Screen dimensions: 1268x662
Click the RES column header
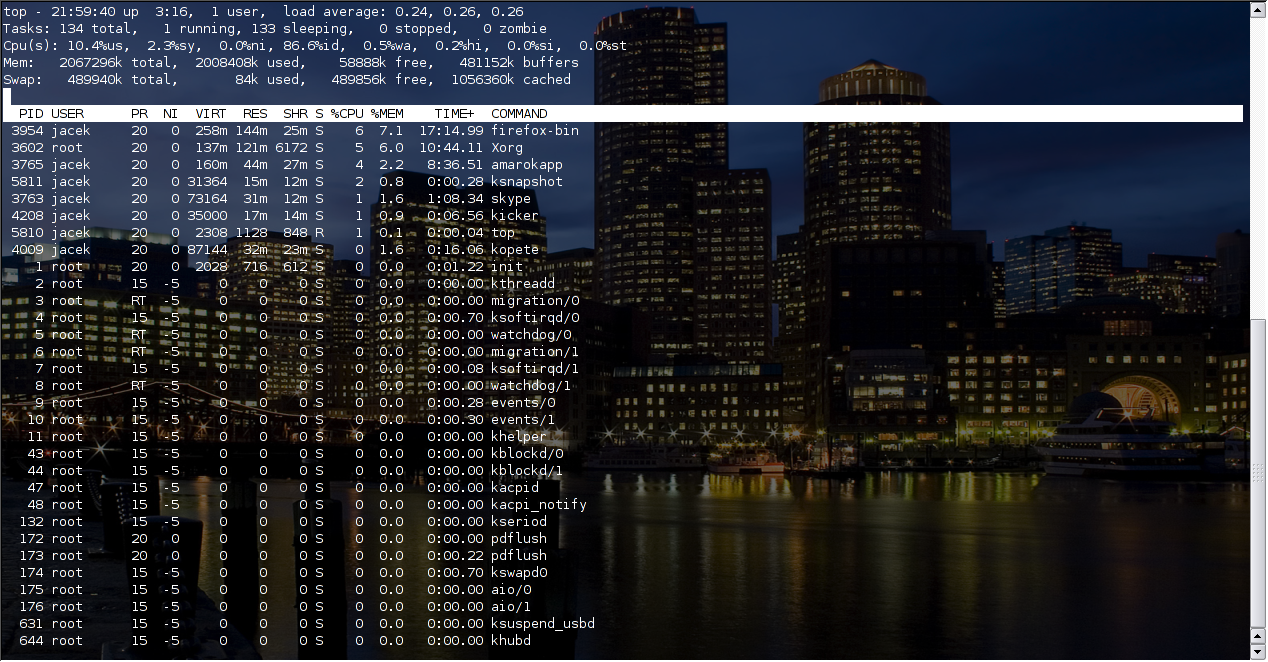(x=255, y=114)
